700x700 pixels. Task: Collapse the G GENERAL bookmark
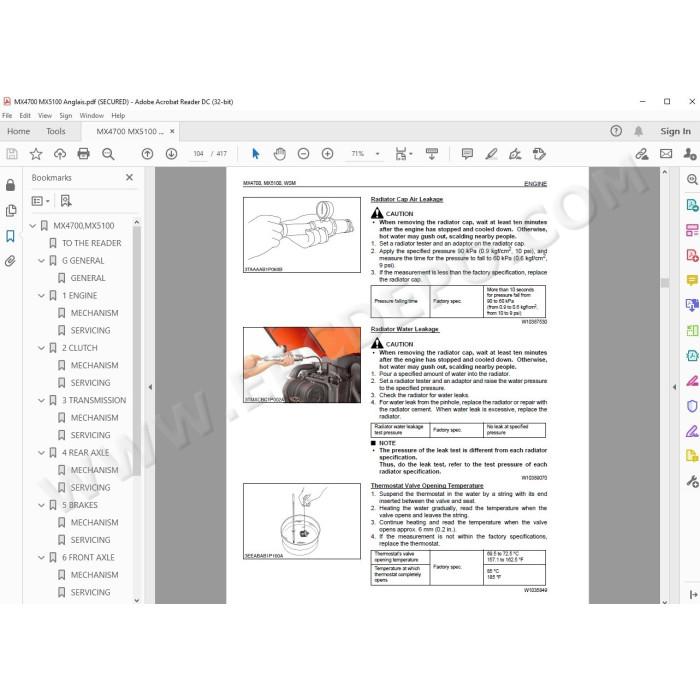pos(41,261)
